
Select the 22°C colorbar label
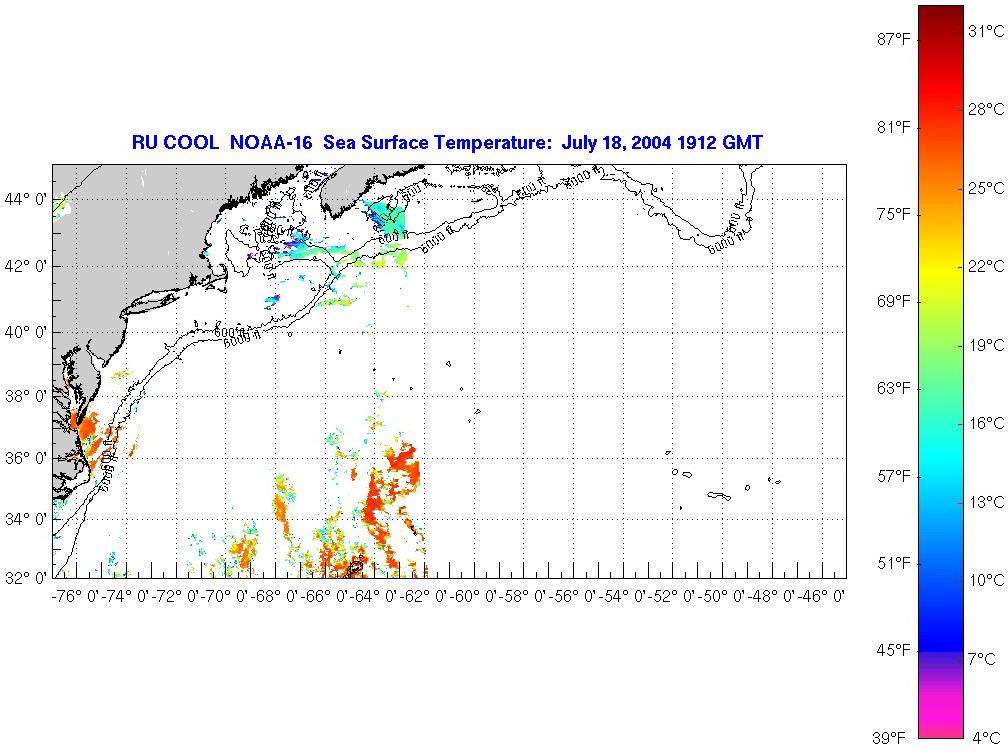click(986, 267)
